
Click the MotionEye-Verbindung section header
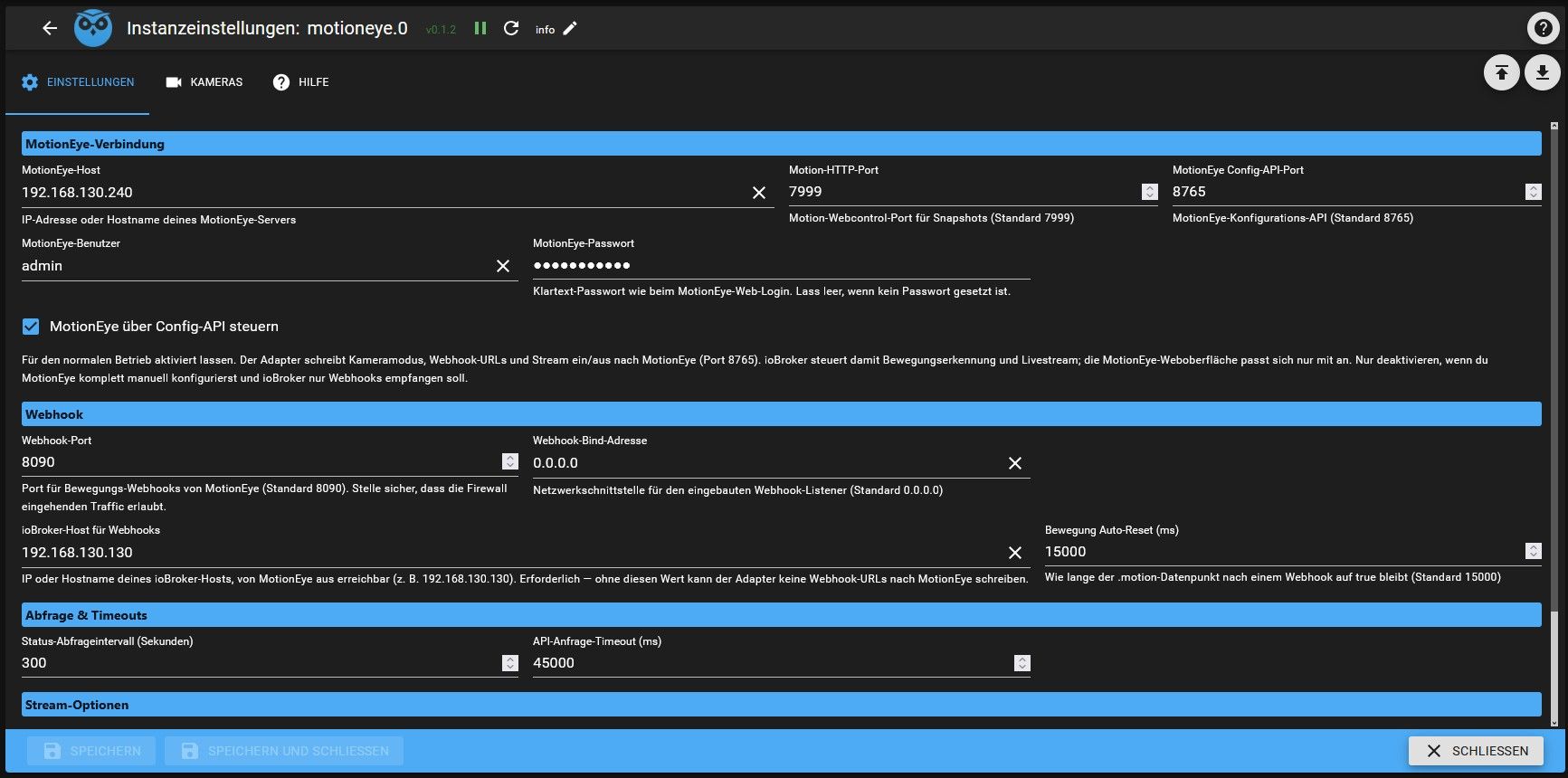coord(782,144)
